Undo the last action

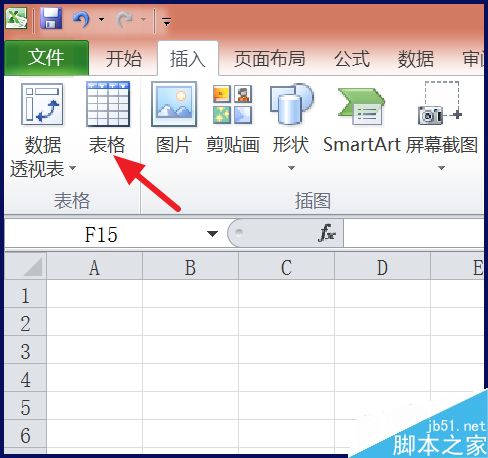click(x=81, y=19)
